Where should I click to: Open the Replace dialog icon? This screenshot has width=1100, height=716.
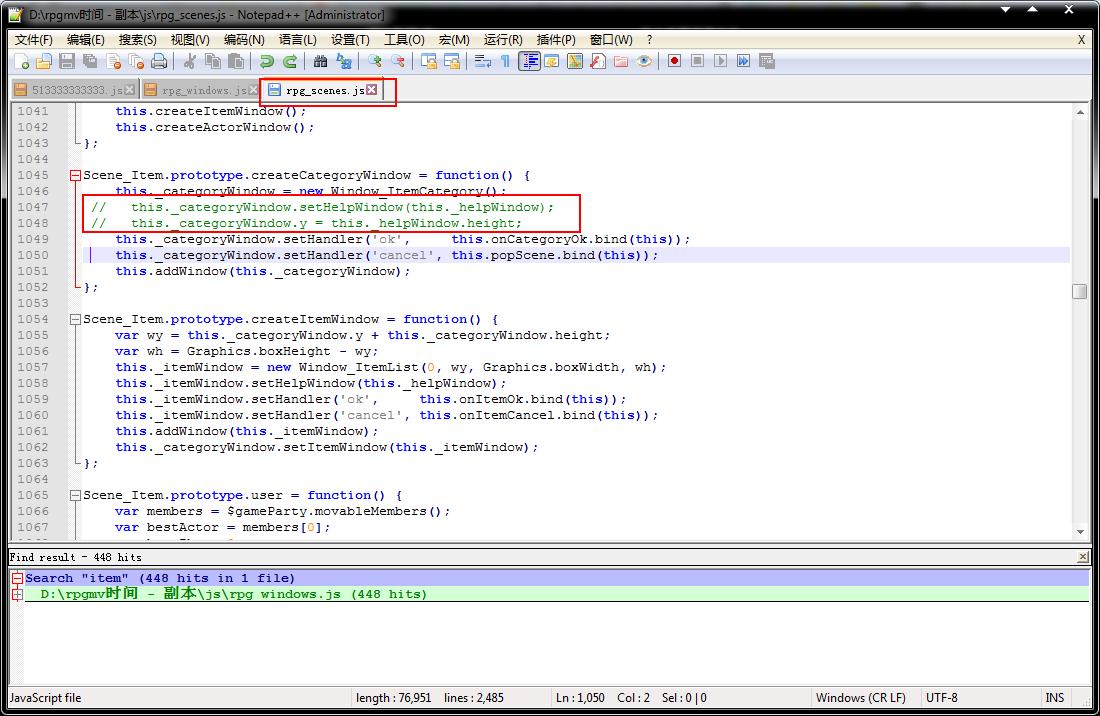click(x=344, y=62)
